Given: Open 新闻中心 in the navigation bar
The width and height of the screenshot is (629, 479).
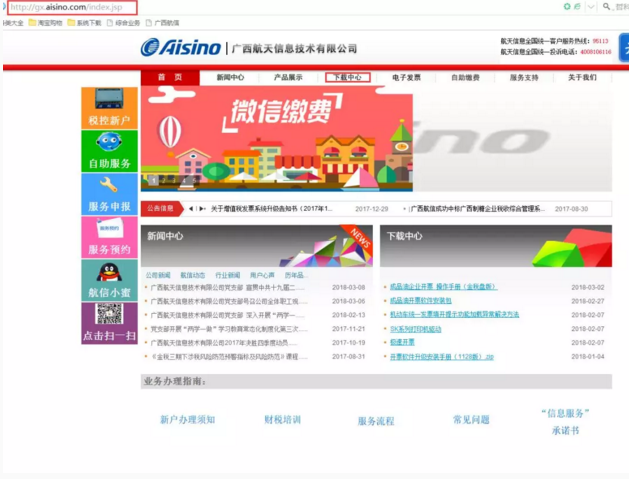Looking at the screenshot, I should tap(230, 77).
